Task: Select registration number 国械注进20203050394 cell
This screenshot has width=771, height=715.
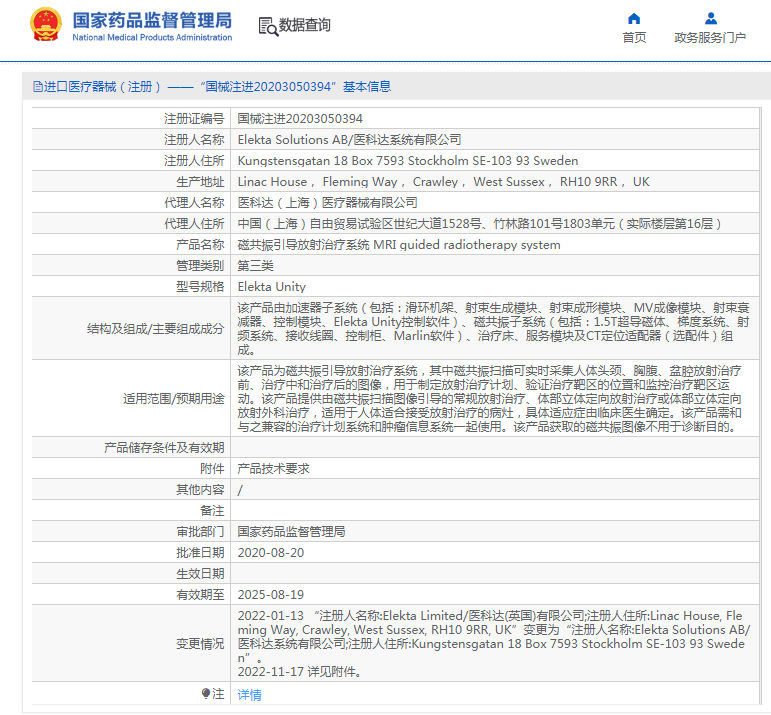Action: point(300,119)
